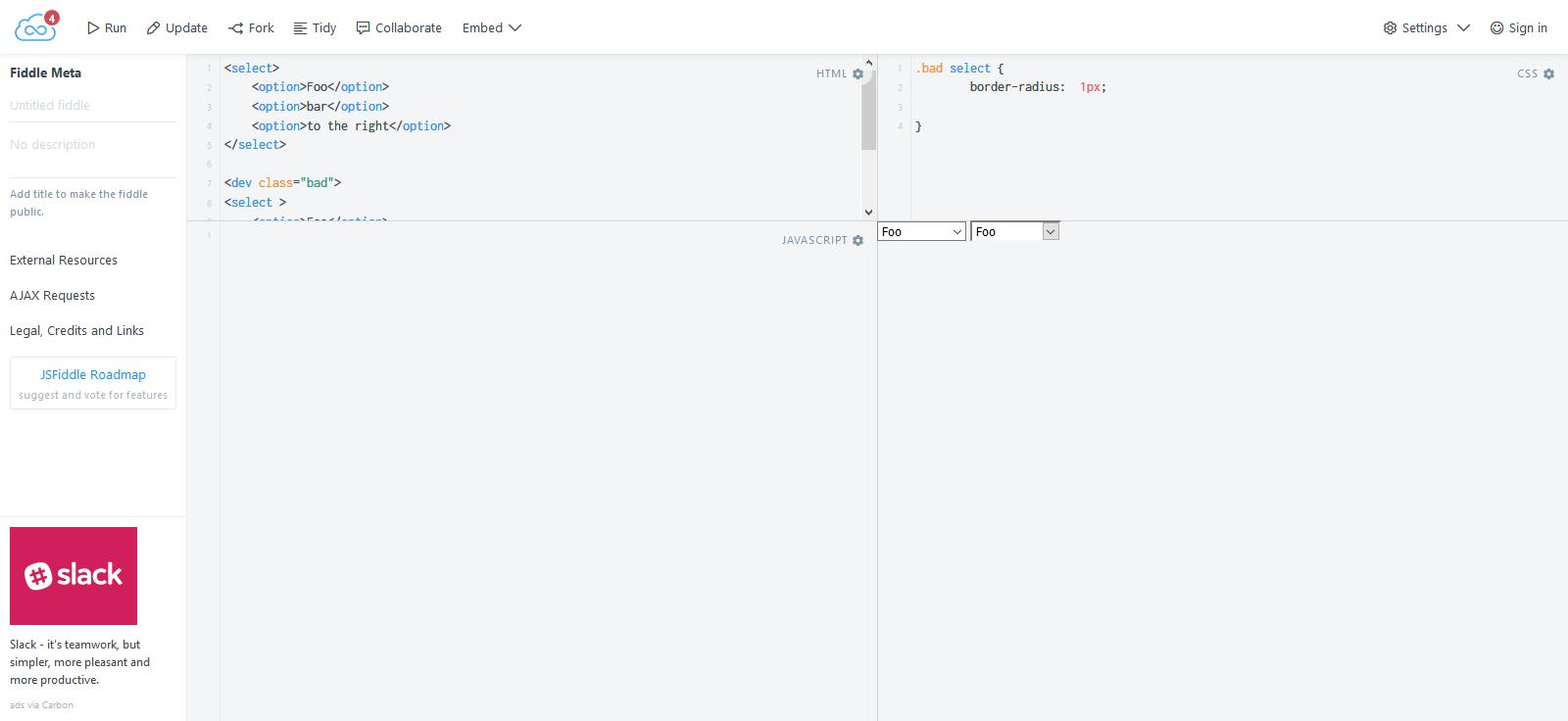Expand the Embed dropdown menu
Image resolution: width=1568 pixels, height=721 pixels.
pyautogui.click(x=492, y=27)
